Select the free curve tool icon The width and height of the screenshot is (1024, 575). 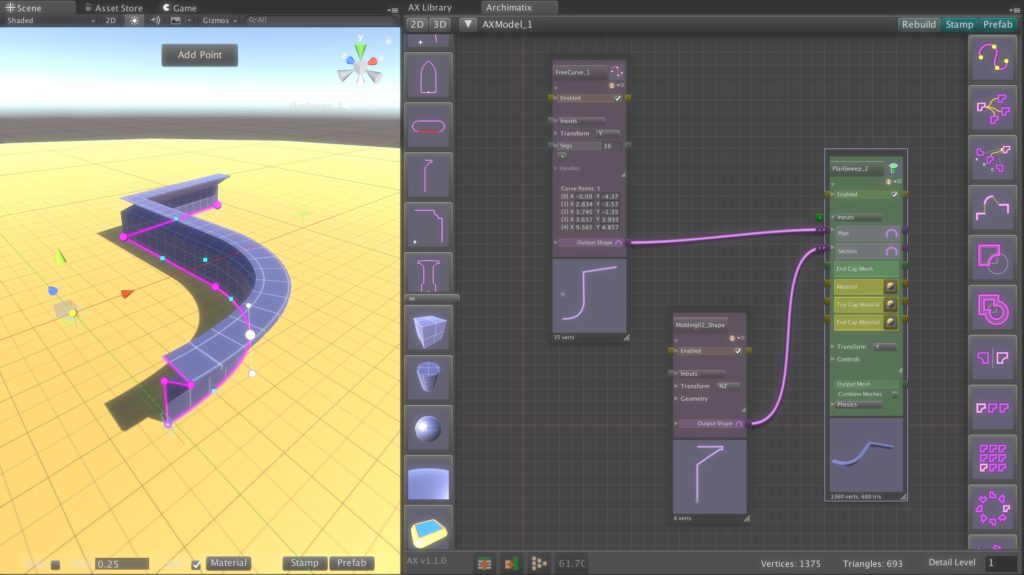(993, 56)
